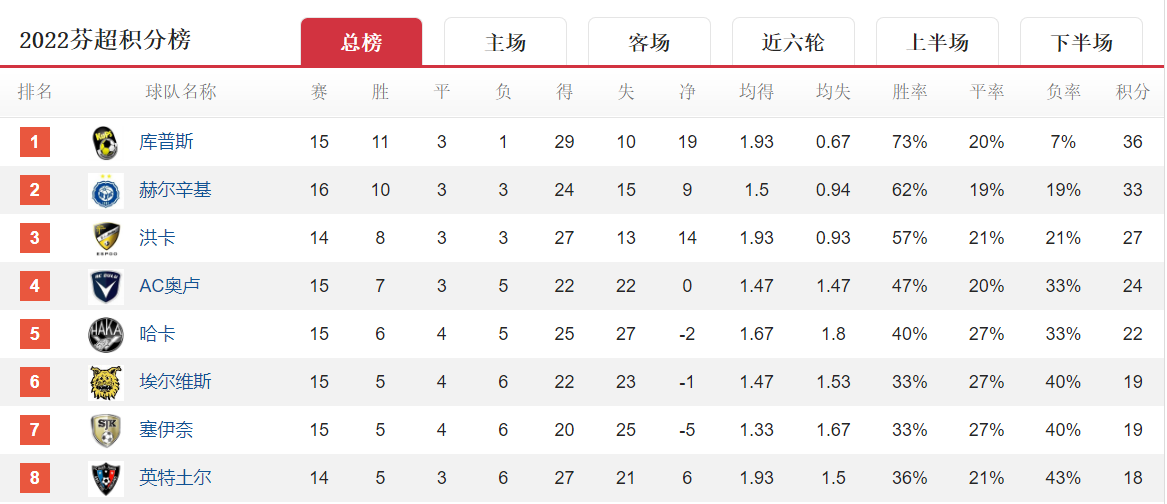Screen dimensions: 1167x504
Task: Switch to the 客场 tab
Action: (649, 42)
